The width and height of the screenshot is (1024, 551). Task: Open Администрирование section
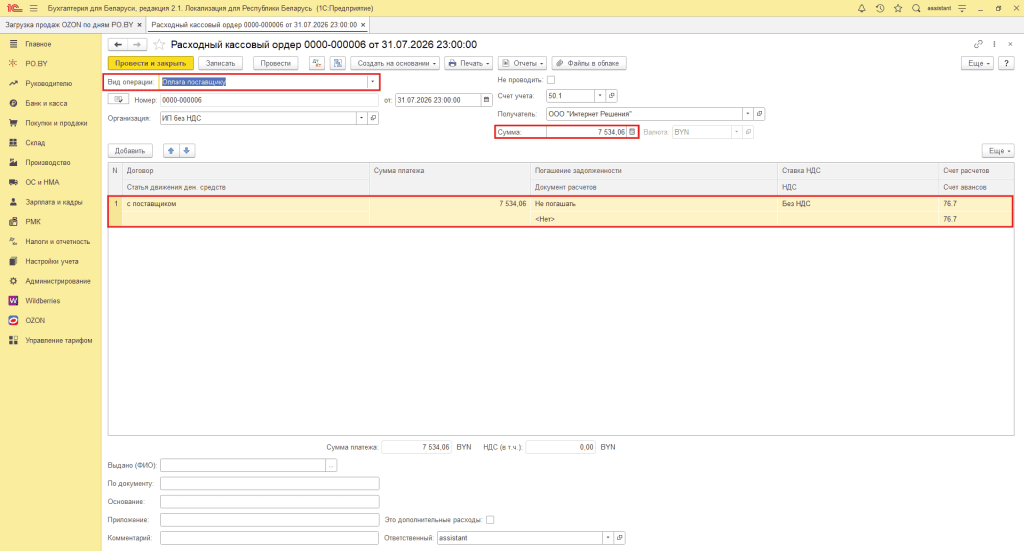57,281
